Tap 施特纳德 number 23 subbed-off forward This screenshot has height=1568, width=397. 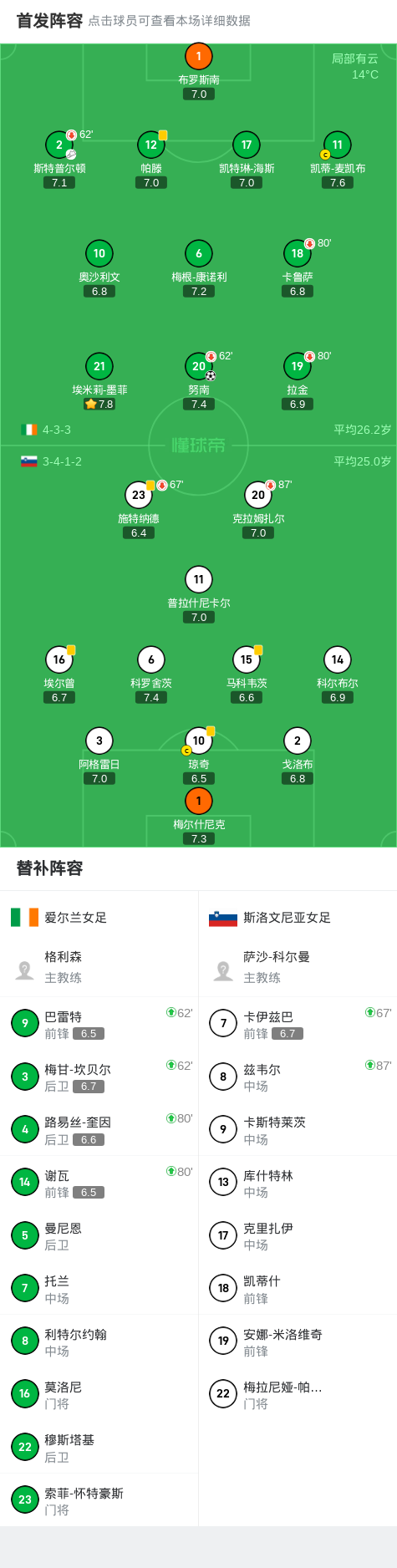pos(139,496)
